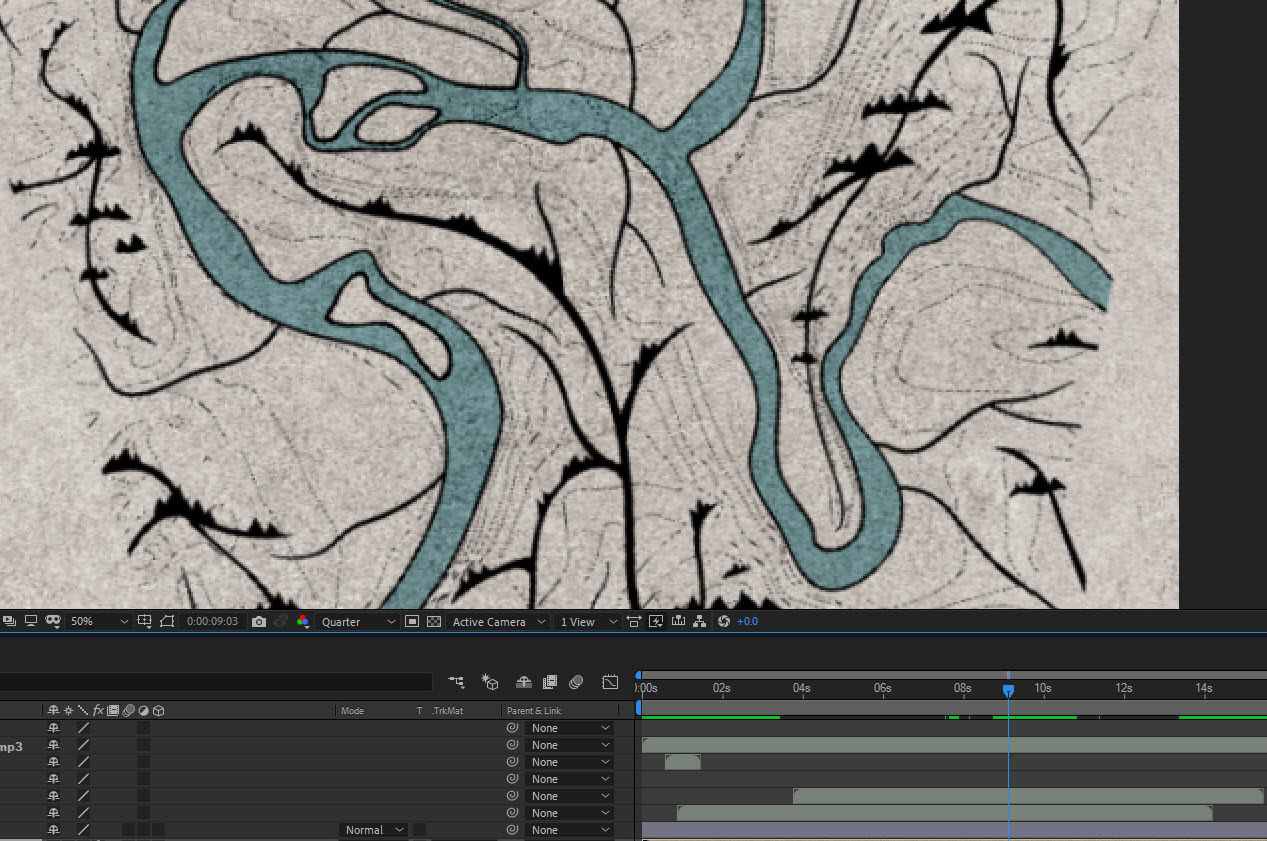Enable Frame Blending for all layers
The image size is (1267, 841).
coord(549,682)
